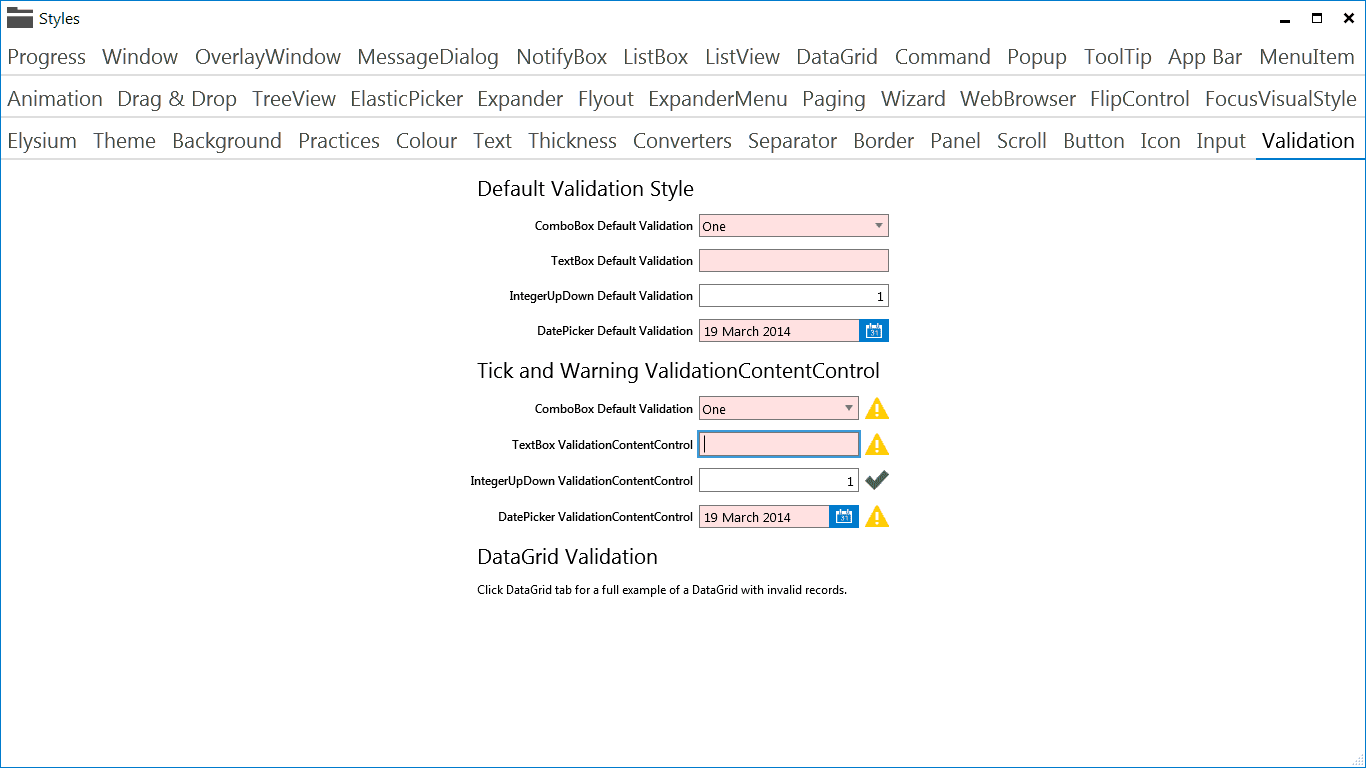Image resolution: width=1366 pixels, height=768 pixels.
Task: Click the IntegerUpDown Default Validation field showing 1
Action: point(794,295)
